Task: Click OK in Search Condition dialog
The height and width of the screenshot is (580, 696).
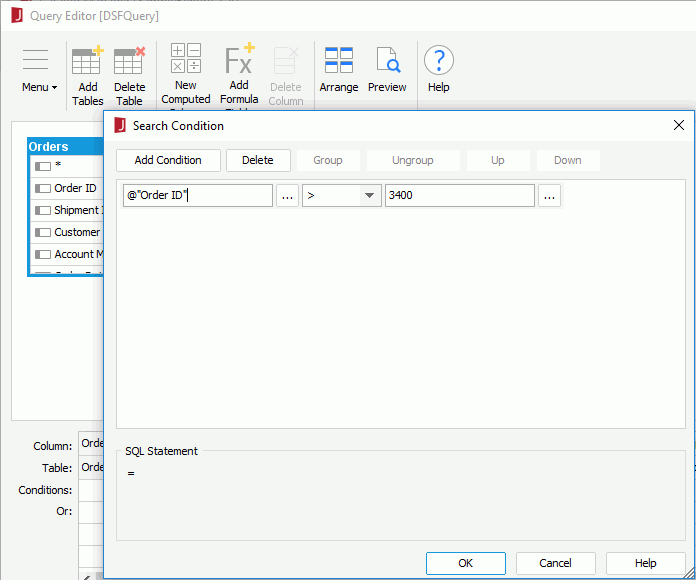Action: pyautogui.click(x=466, y=563)
